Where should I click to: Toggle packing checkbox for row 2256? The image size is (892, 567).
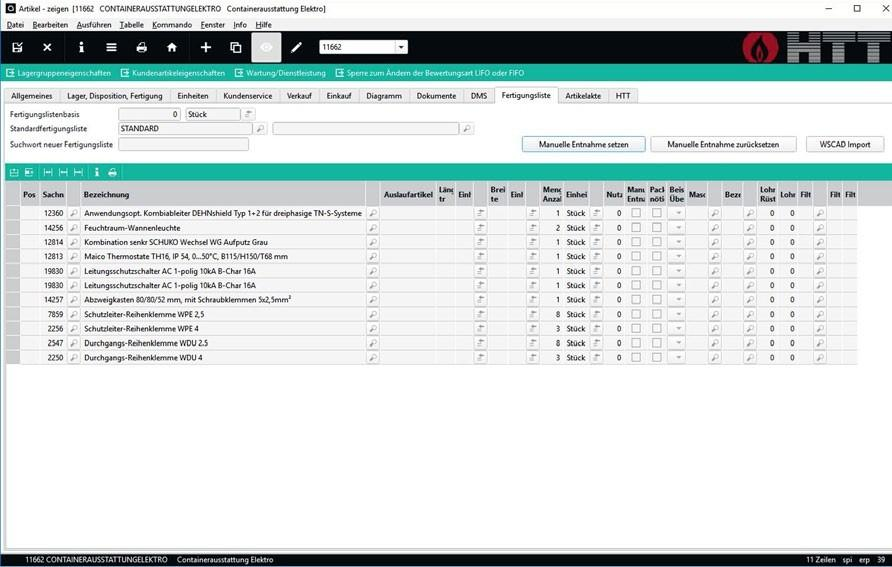point(656,329)
